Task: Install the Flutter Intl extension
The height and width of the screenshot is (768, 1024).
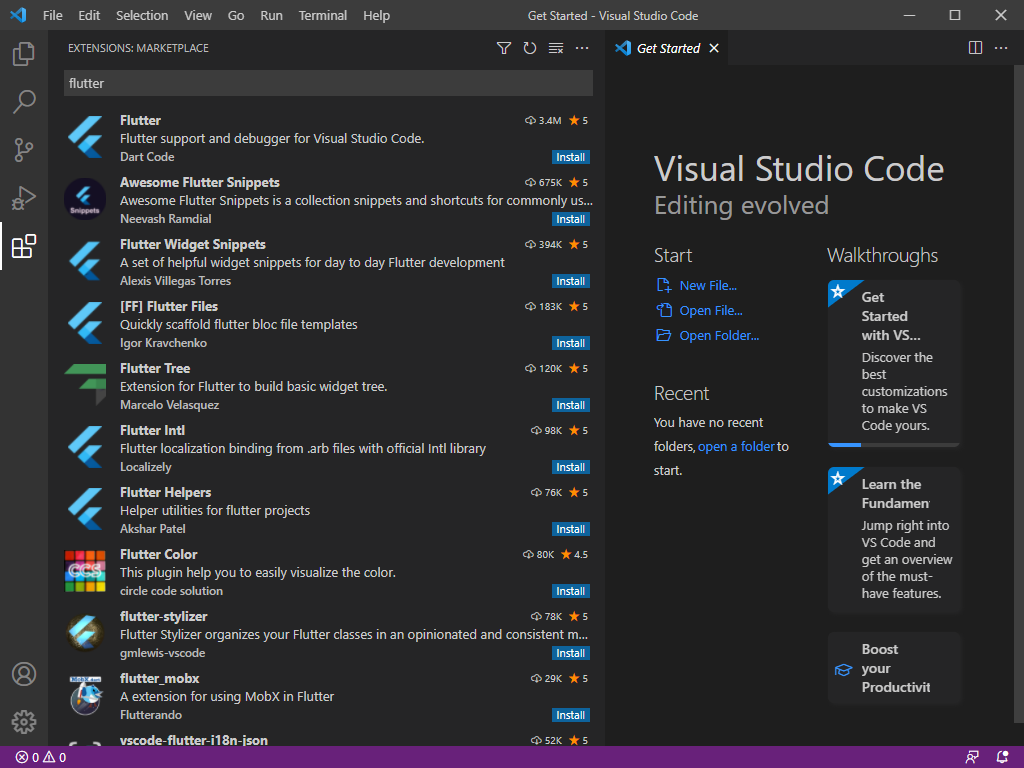Action: coord(570,467)
